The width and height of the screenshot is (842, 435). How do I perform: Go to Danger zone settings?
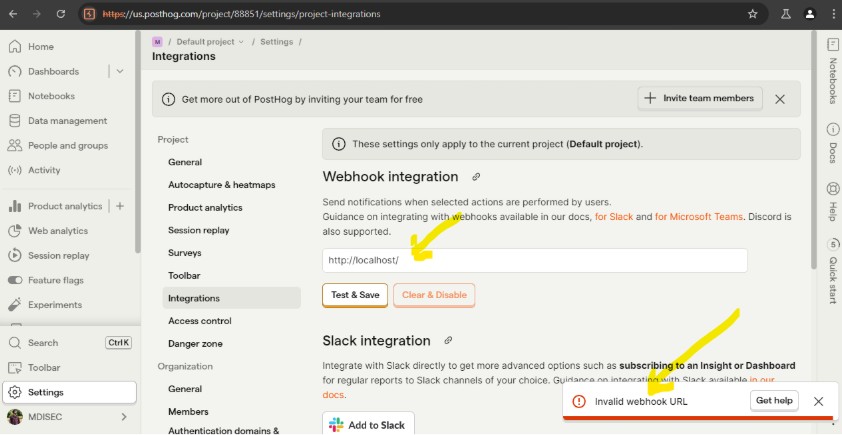195,344
